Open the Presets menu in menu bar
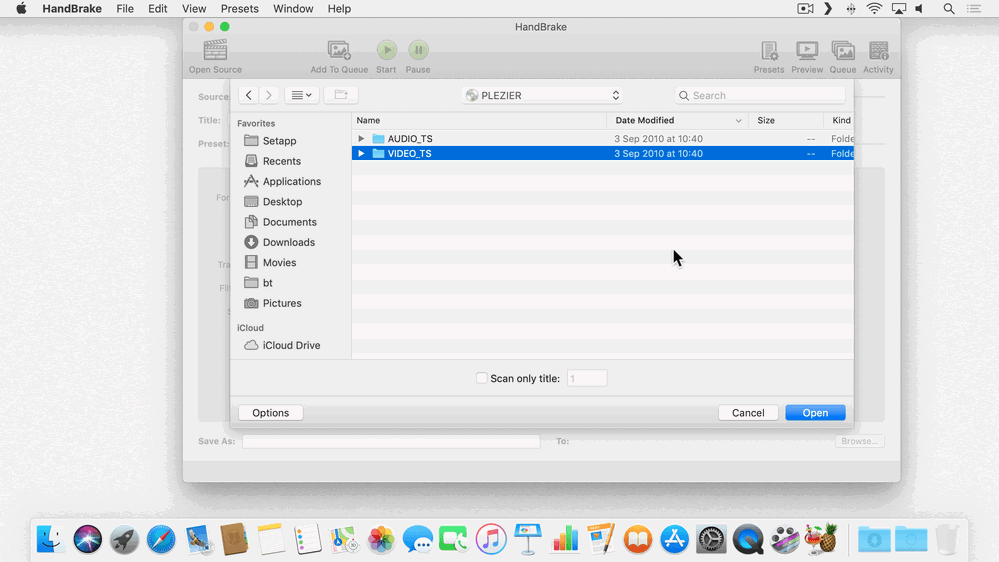The image size is (999, 562). [x=240, y=9]
